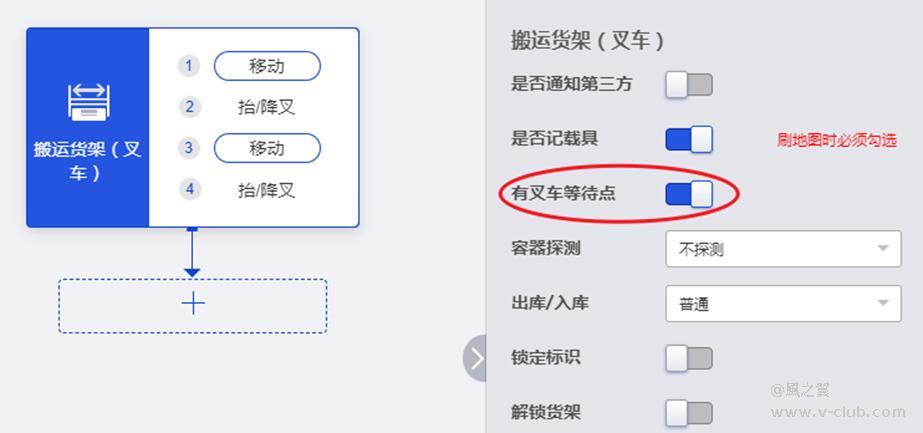Enable the 解锁货架 switch

tap(689, 413)
